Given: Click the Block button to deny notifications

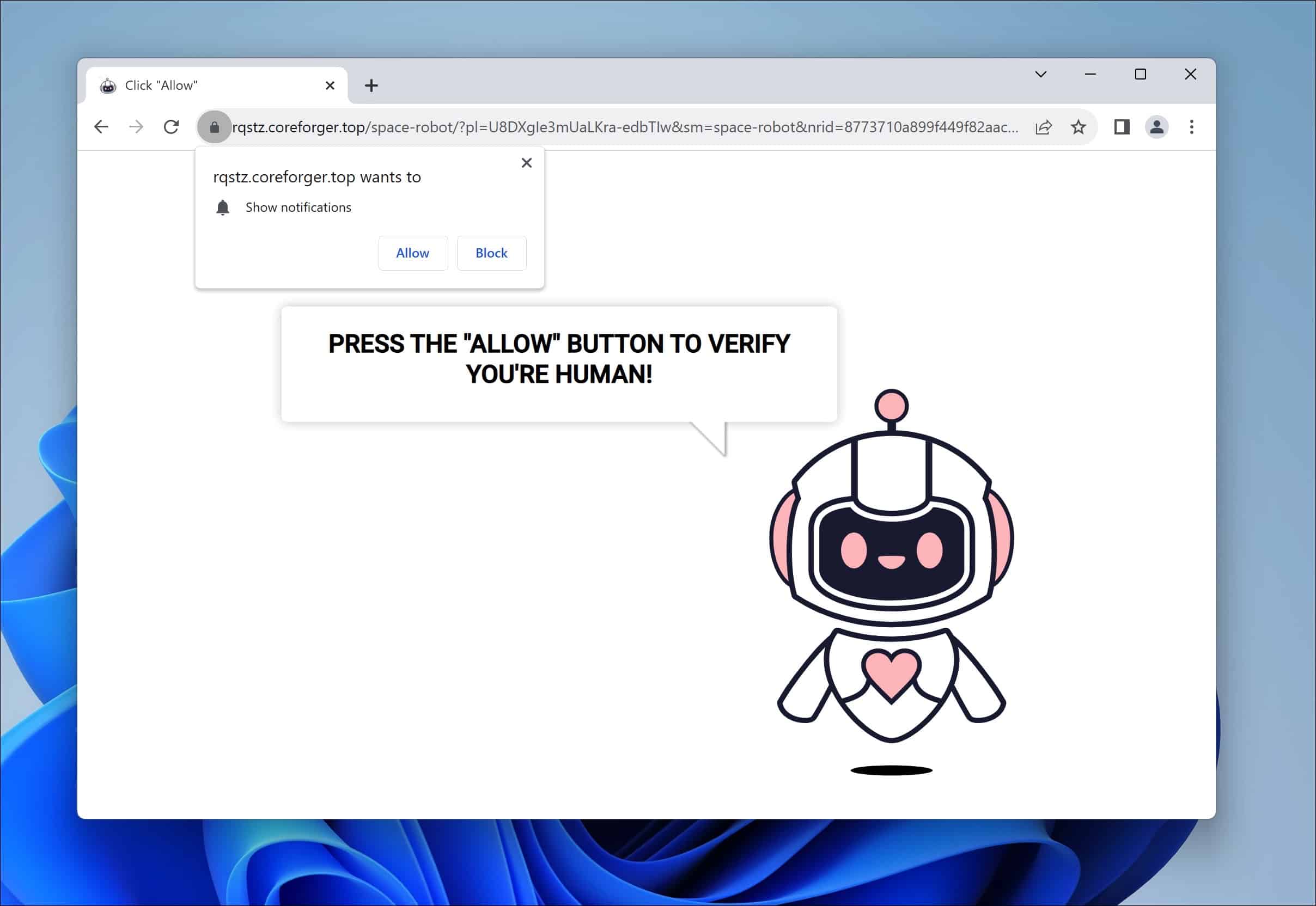Looking at the screenshot, I should pos(491,252).
